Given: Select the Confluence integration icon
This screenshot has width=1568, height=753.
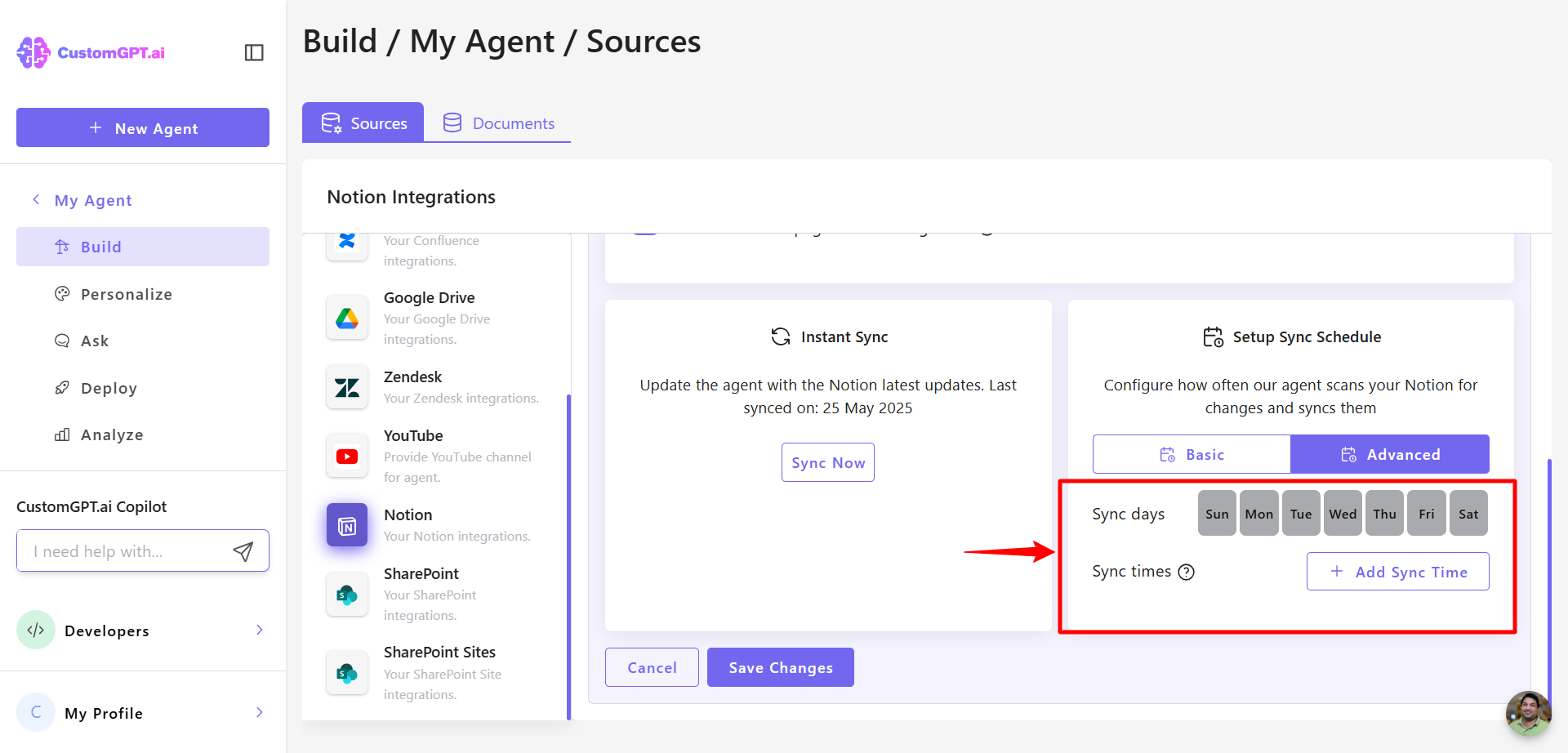Looking at the screenshot, I should click(347, 243).
